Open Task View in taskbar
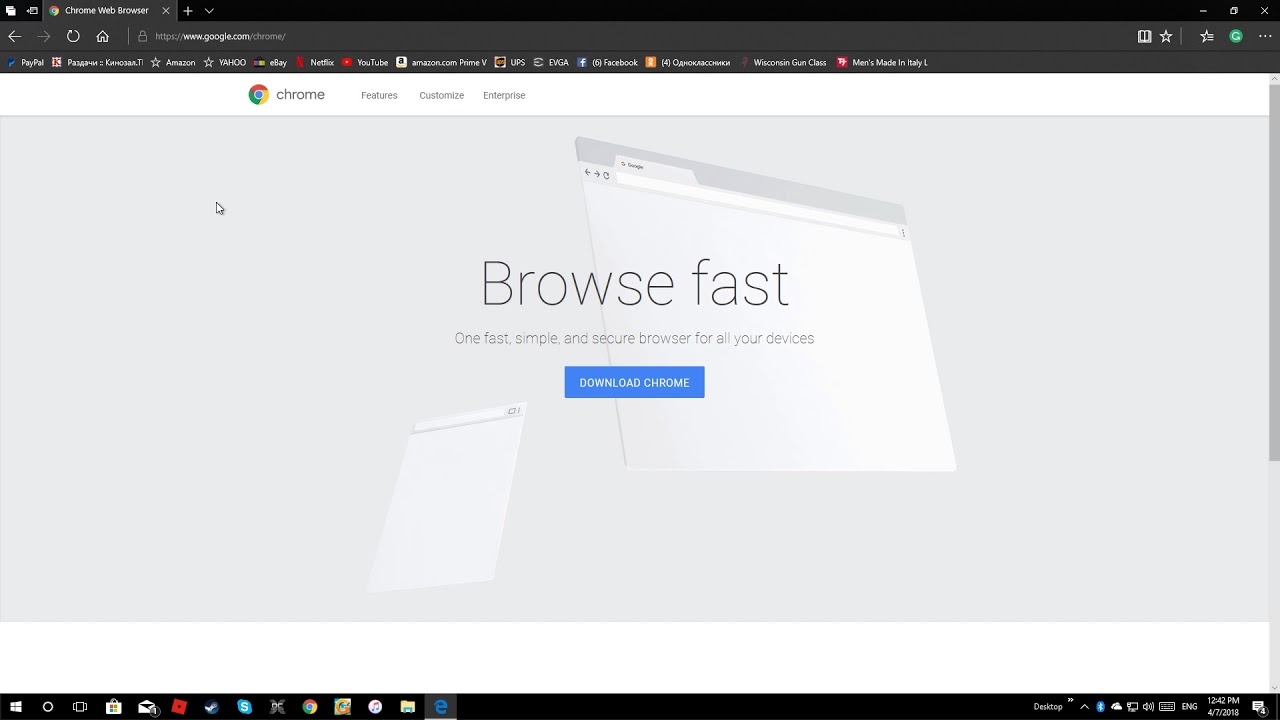Viewport: 1280px width, 720px height. [x=80, y=707]
